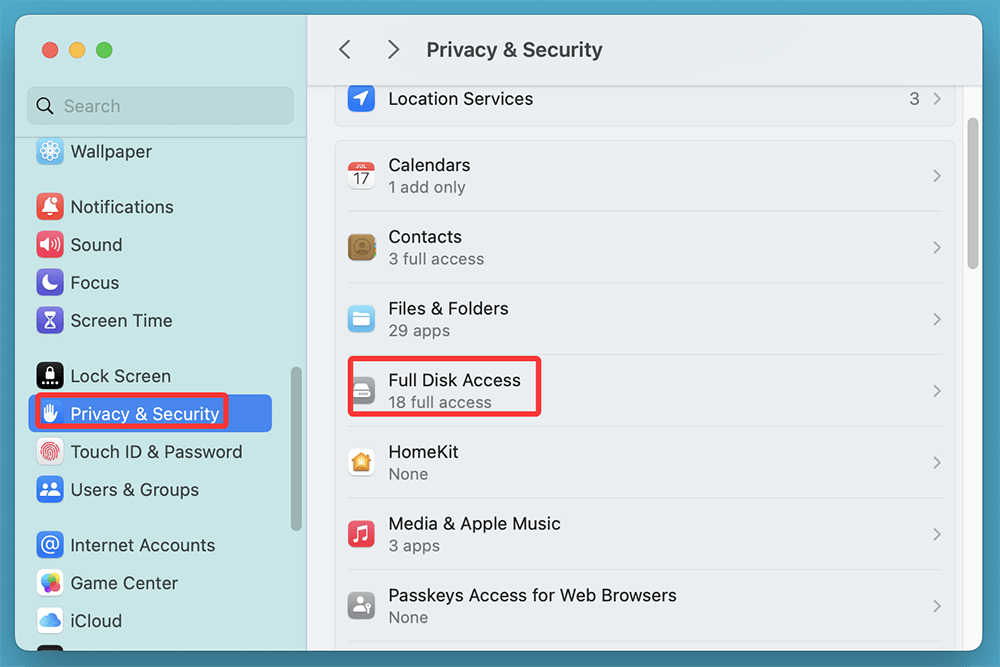The height and width of the screenshot is (667, 1000).
Task: Open Sound settings via speaker icon
Action: (x=49, y=245)
